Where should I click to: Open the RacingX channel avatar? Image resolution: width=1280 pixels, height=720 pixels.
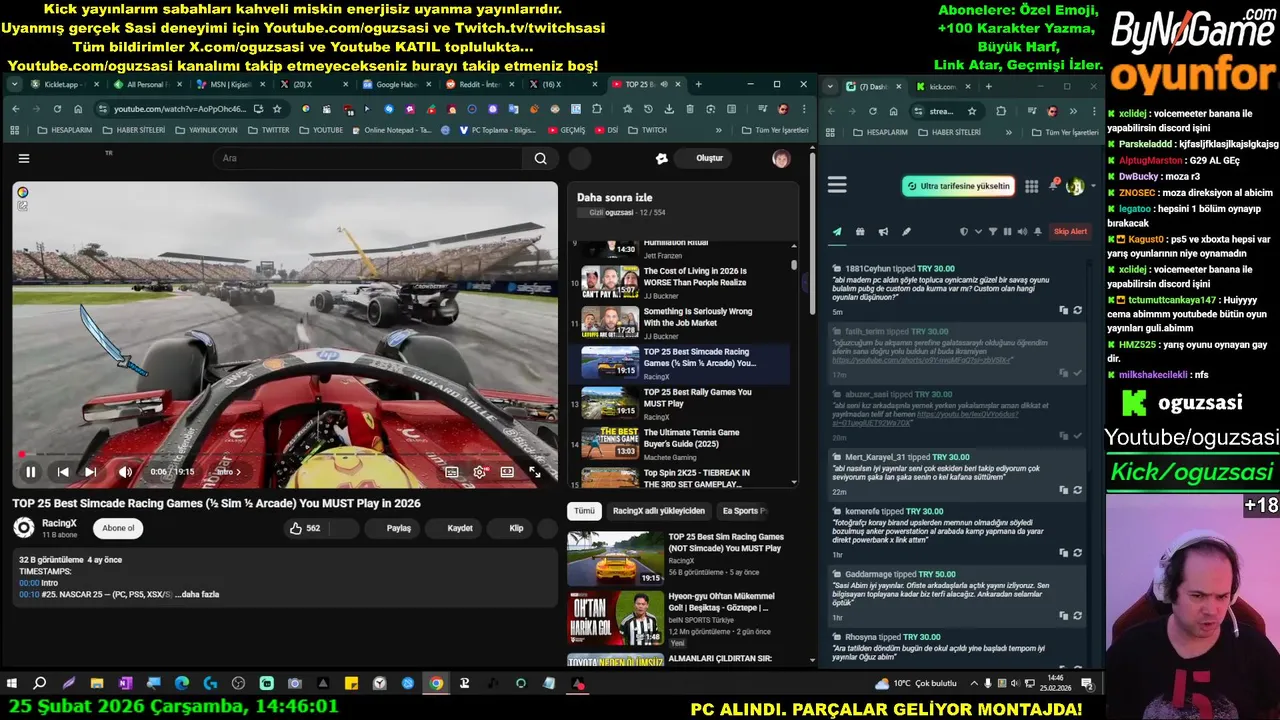[23, 527]
